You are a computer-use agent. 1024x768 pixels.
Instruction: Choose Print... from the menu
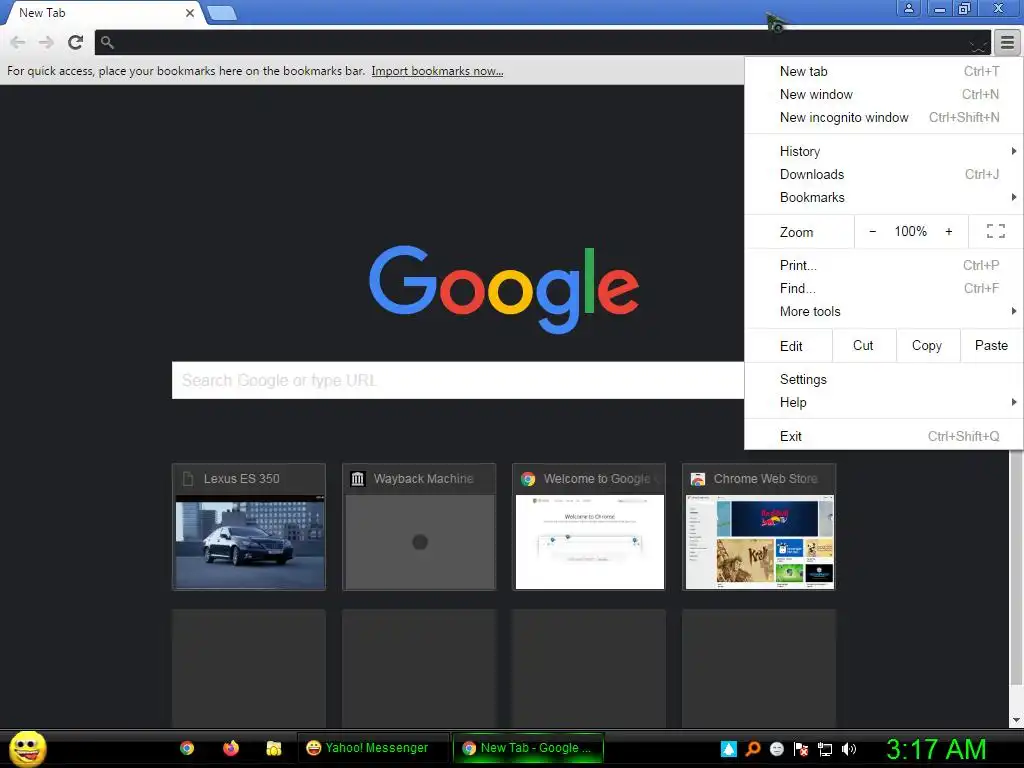point(884,266)
